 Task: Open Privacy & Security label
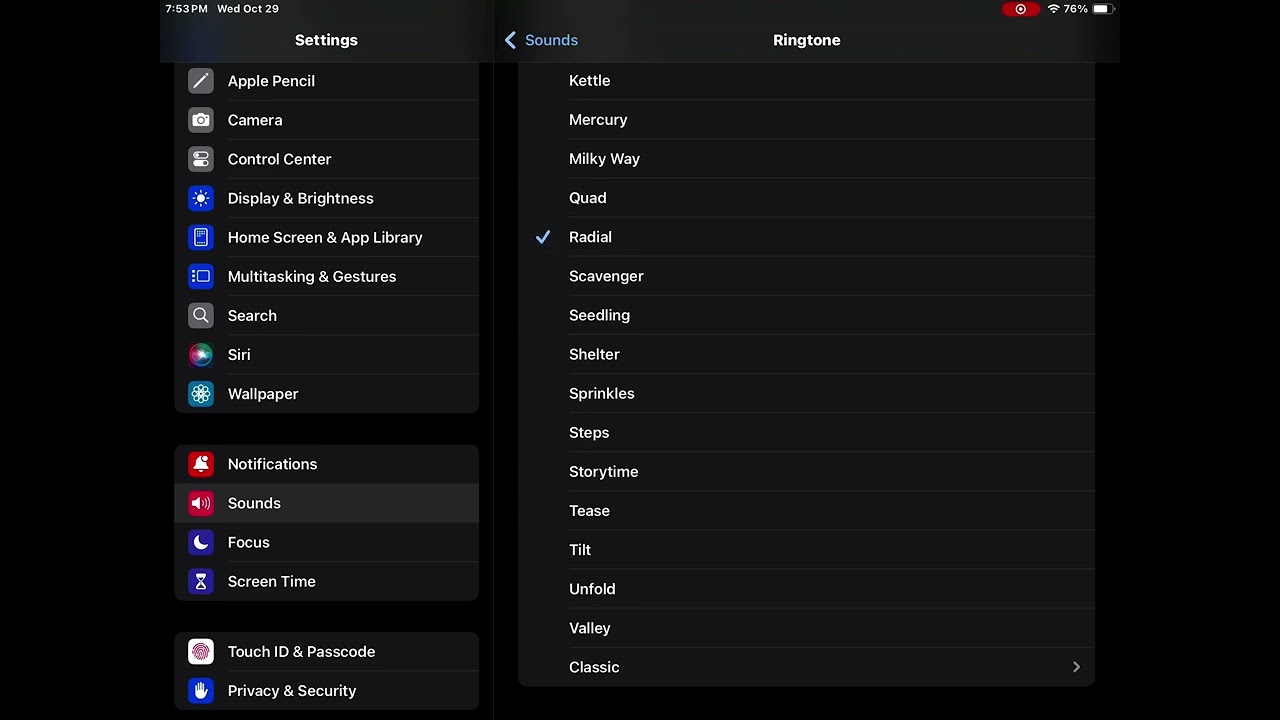coord(292,691)
